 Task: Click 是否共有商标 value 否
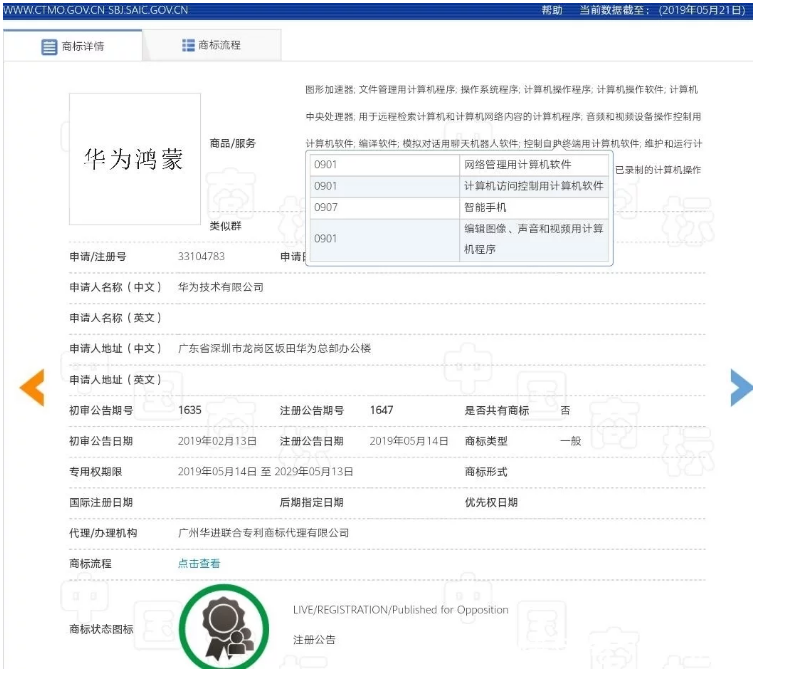click(x=566, y=410)
